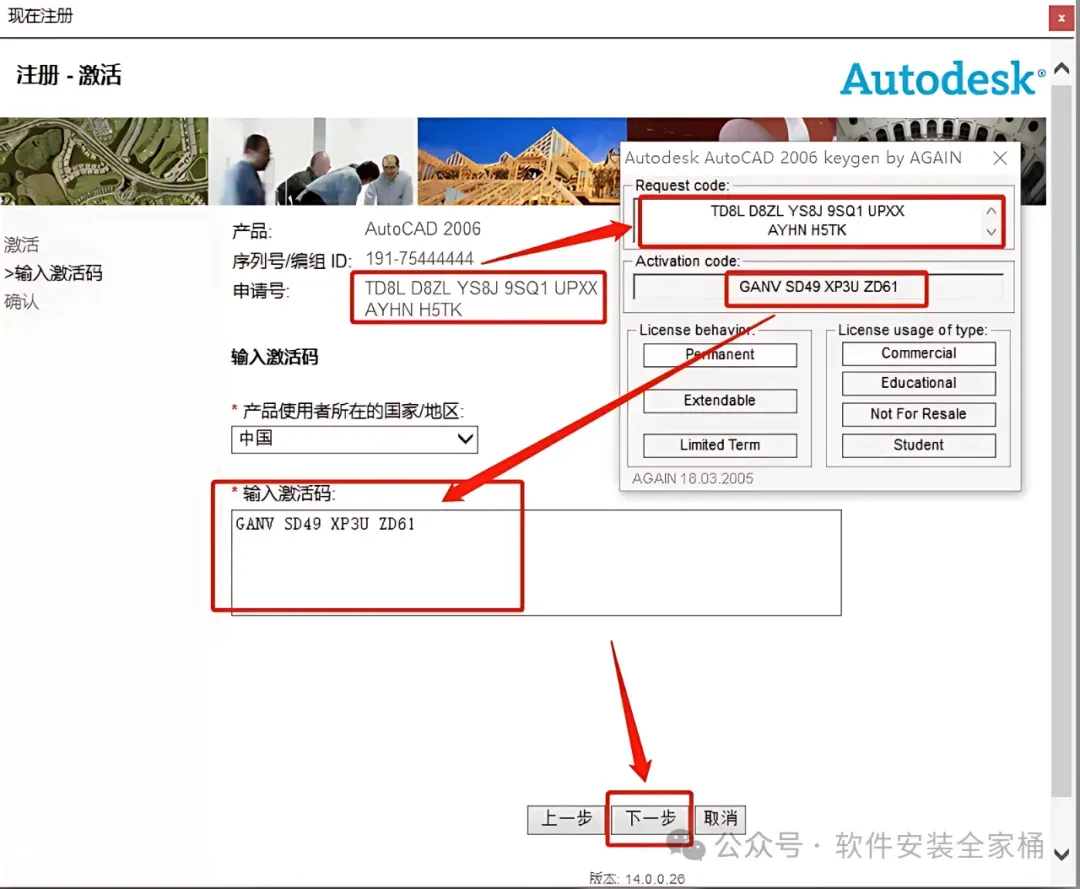
Task: Go back with the 上一步 button
Action: pos(566,819)
